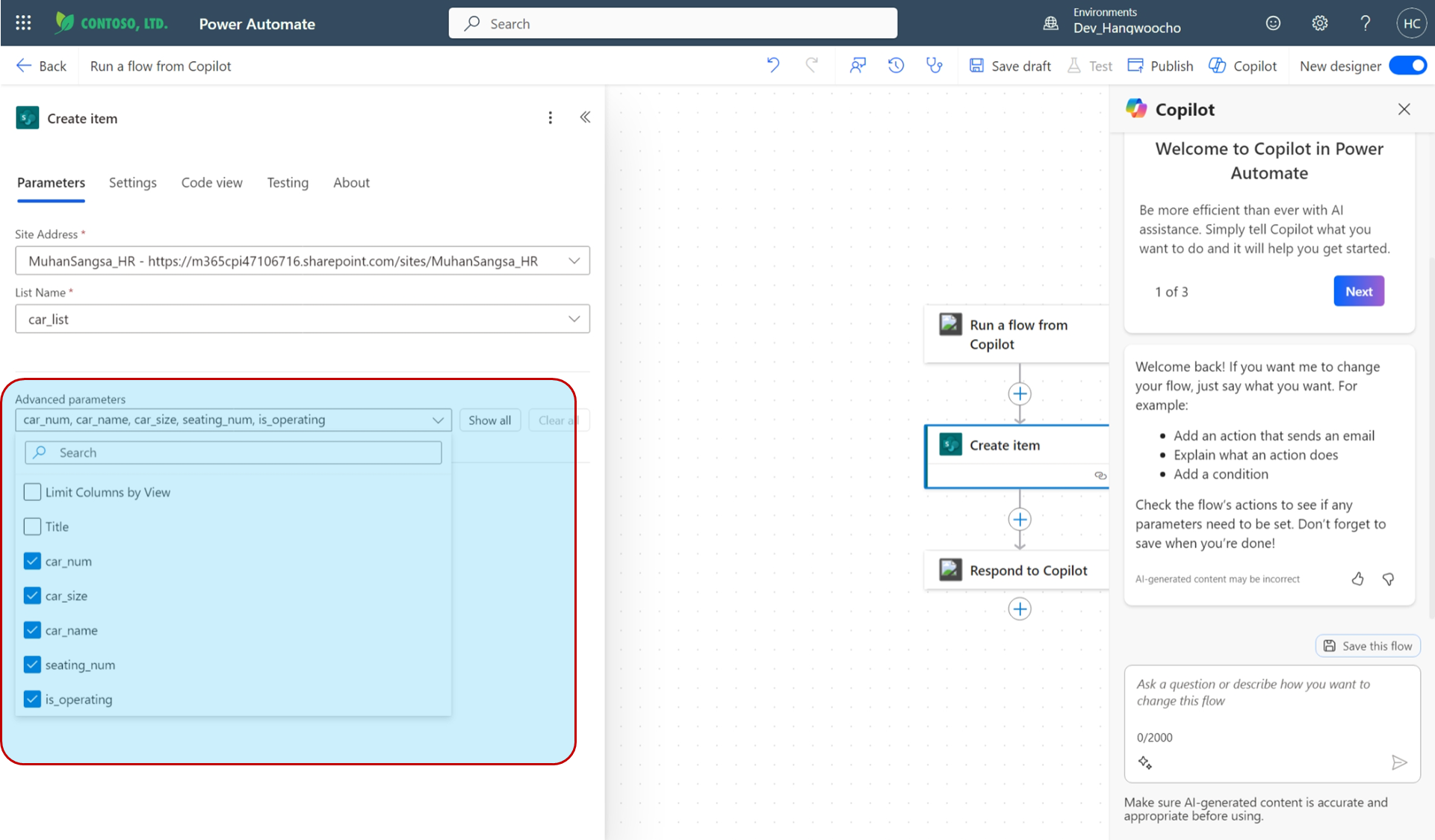Open the app launcher waffle icon

tap(23, 23)
